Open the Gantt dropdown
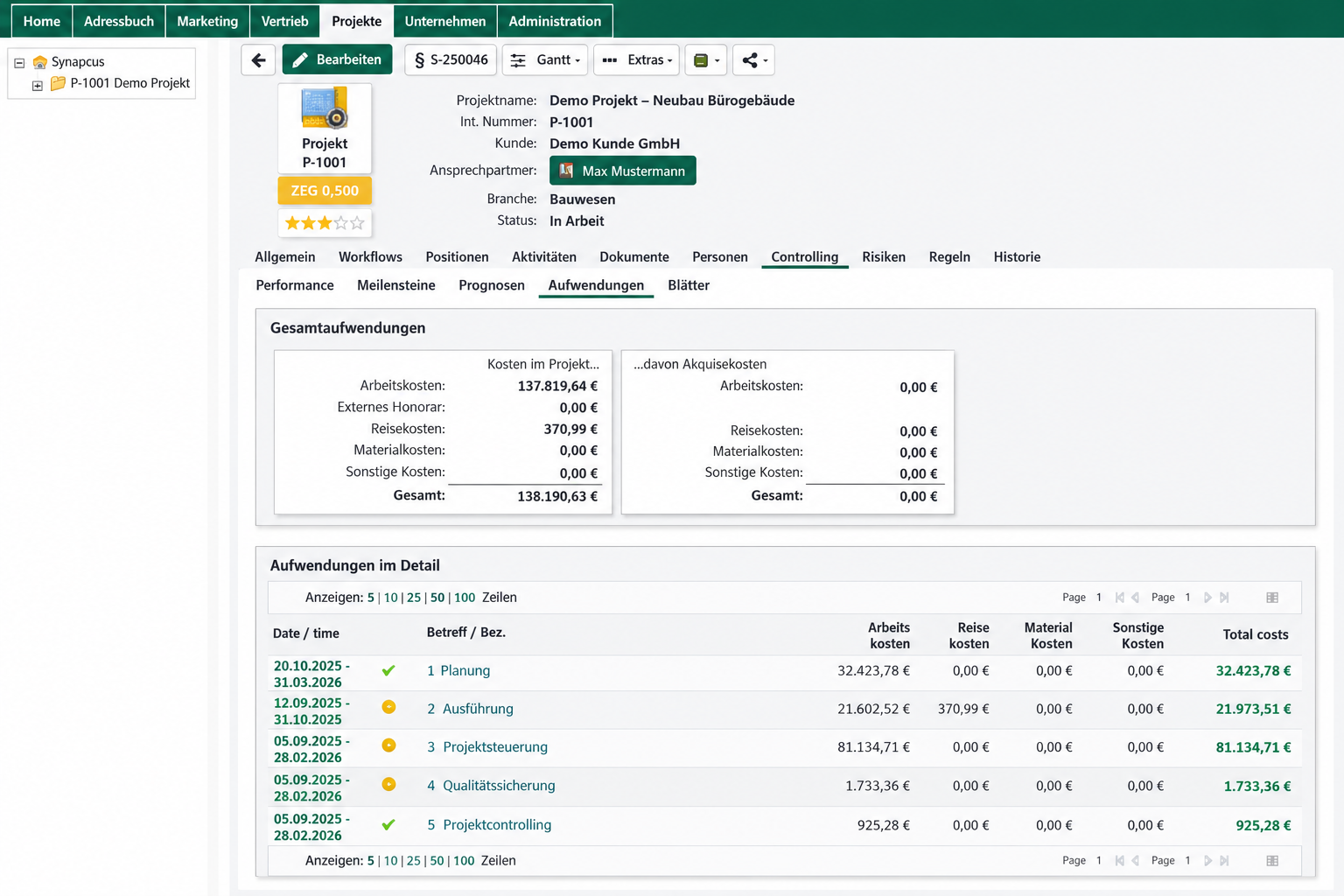Screen dimensions: 1344x896 coord(545,59)
